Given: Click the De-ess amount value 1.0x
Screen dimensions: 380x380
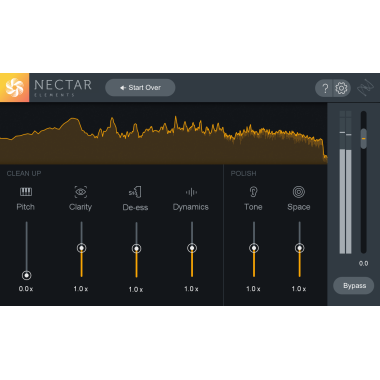Looking at the screenshot, I should tap(136, 289).
